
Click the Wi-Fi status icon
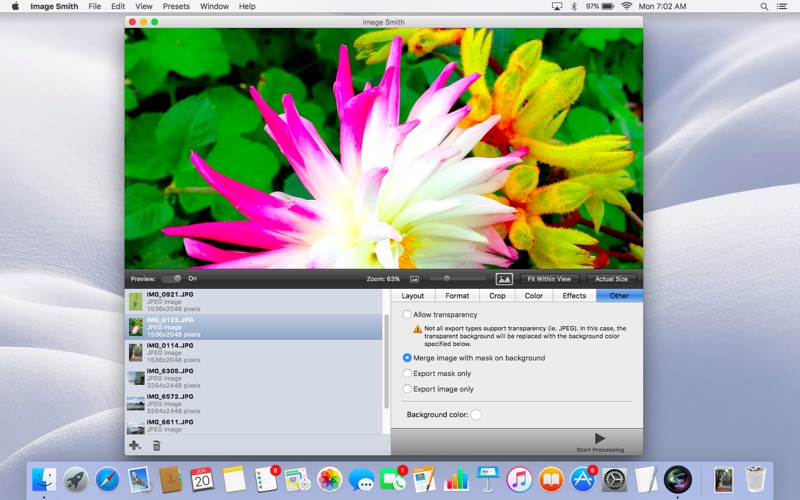click(627, 6)
